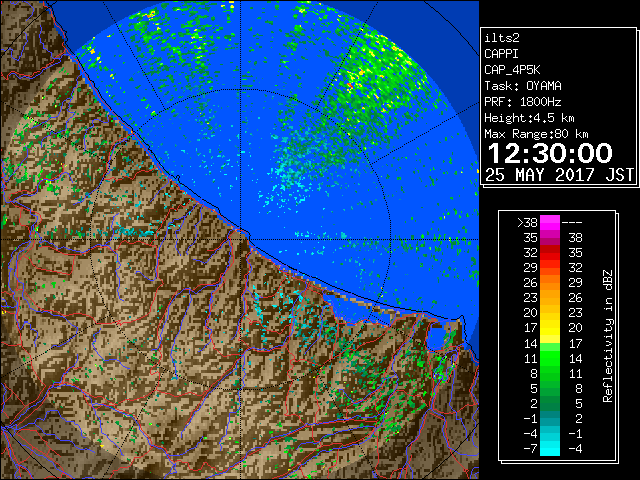Click the 'Task: OYAMA' line
Image resolution: width=640 pixels, height=480 pixels.
523,86
